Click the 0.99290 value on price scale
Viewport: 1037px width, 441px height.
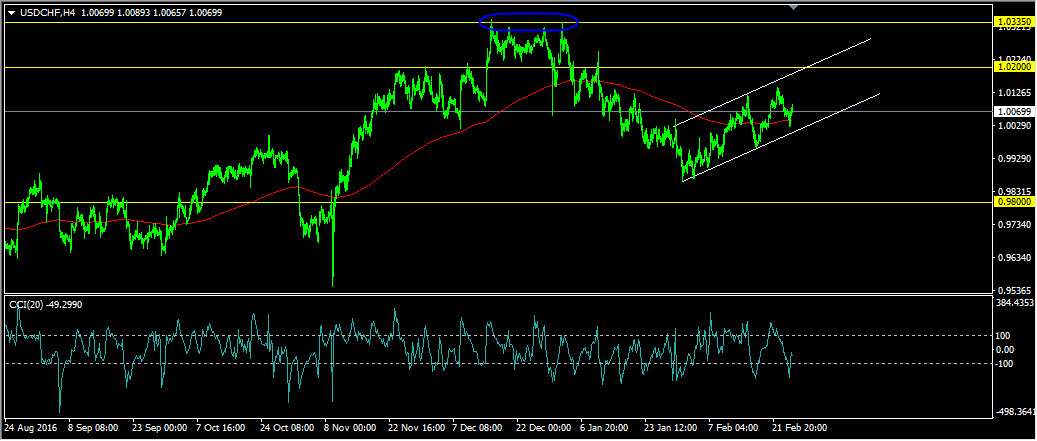(1013, 159)
